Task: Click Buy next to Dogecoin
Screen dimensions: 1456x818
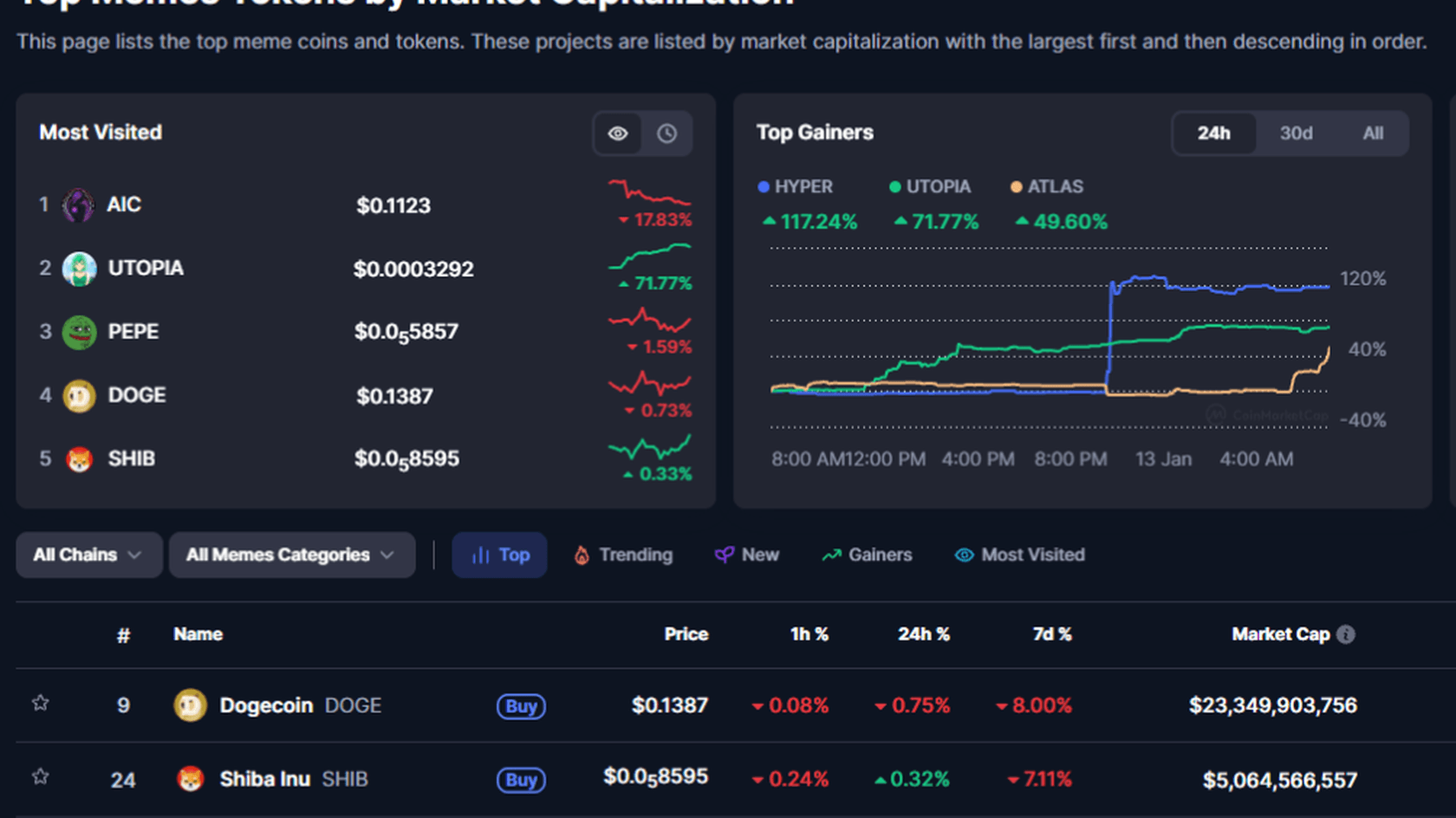Action: 520,706
